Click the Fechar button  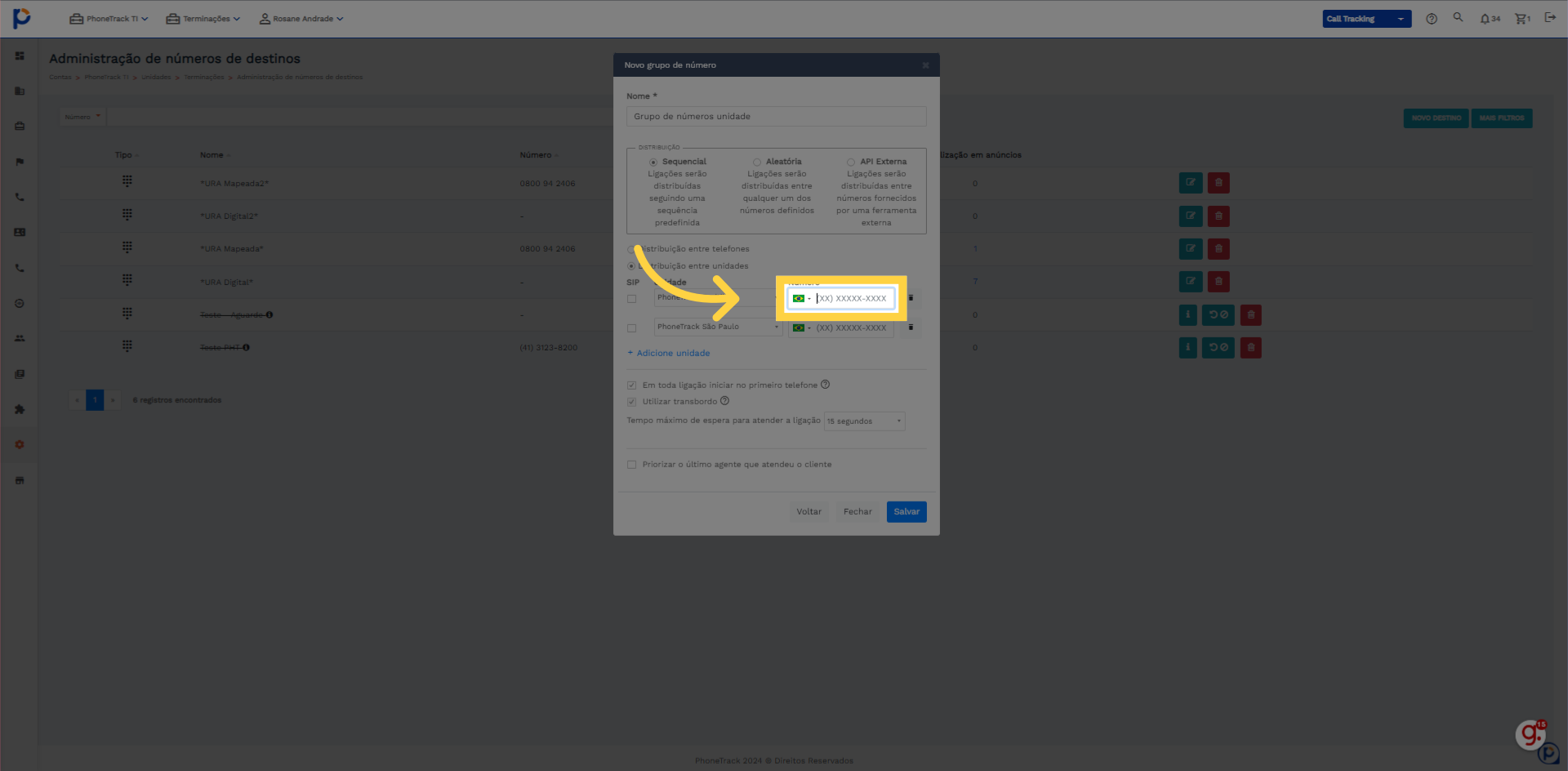pos(857,512)
